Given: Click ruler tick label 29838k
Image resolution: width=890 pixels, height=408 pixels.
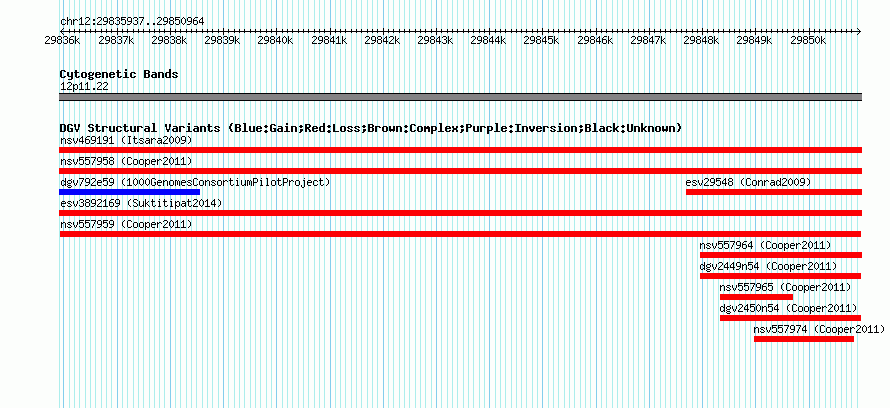Looking at the screenshot, I should click(169, 40).
